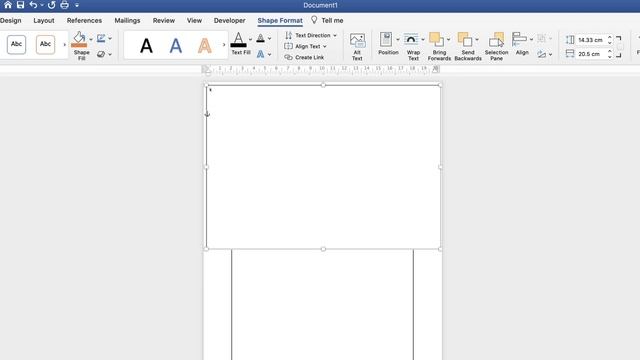Viewport: 640px width, 360px height.
Task: Click the shape height field 14.33 cm
Action: coord(590,40)
